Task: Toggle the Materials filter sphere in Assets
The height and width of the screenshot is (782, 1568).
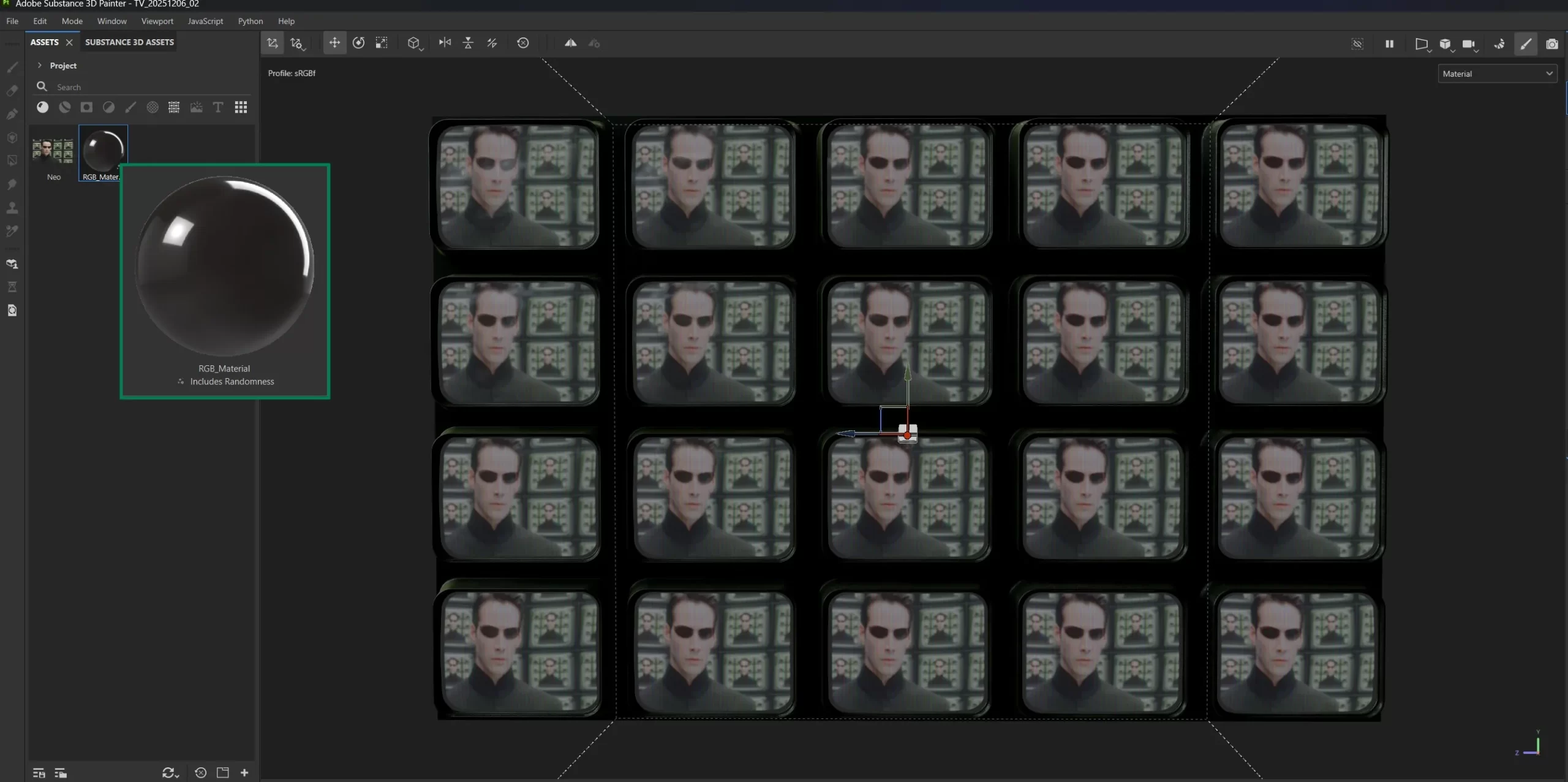Action: 42,107
